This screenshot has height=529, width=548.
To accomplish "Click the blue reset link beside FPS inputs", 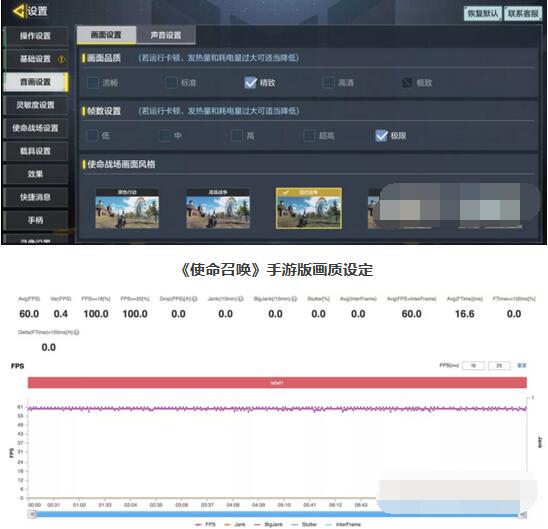I will [x=522, y=365].
